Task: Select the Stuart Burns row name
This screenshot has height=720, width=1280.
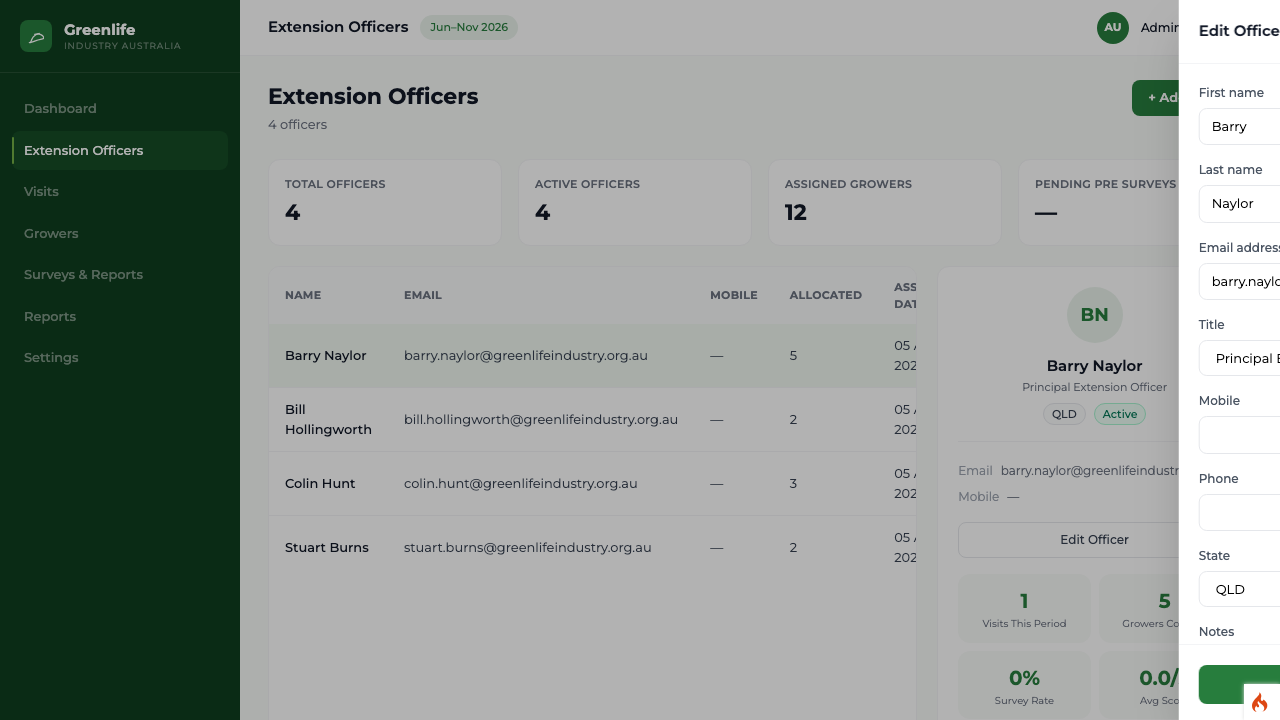Action: [x=326, y=547]
